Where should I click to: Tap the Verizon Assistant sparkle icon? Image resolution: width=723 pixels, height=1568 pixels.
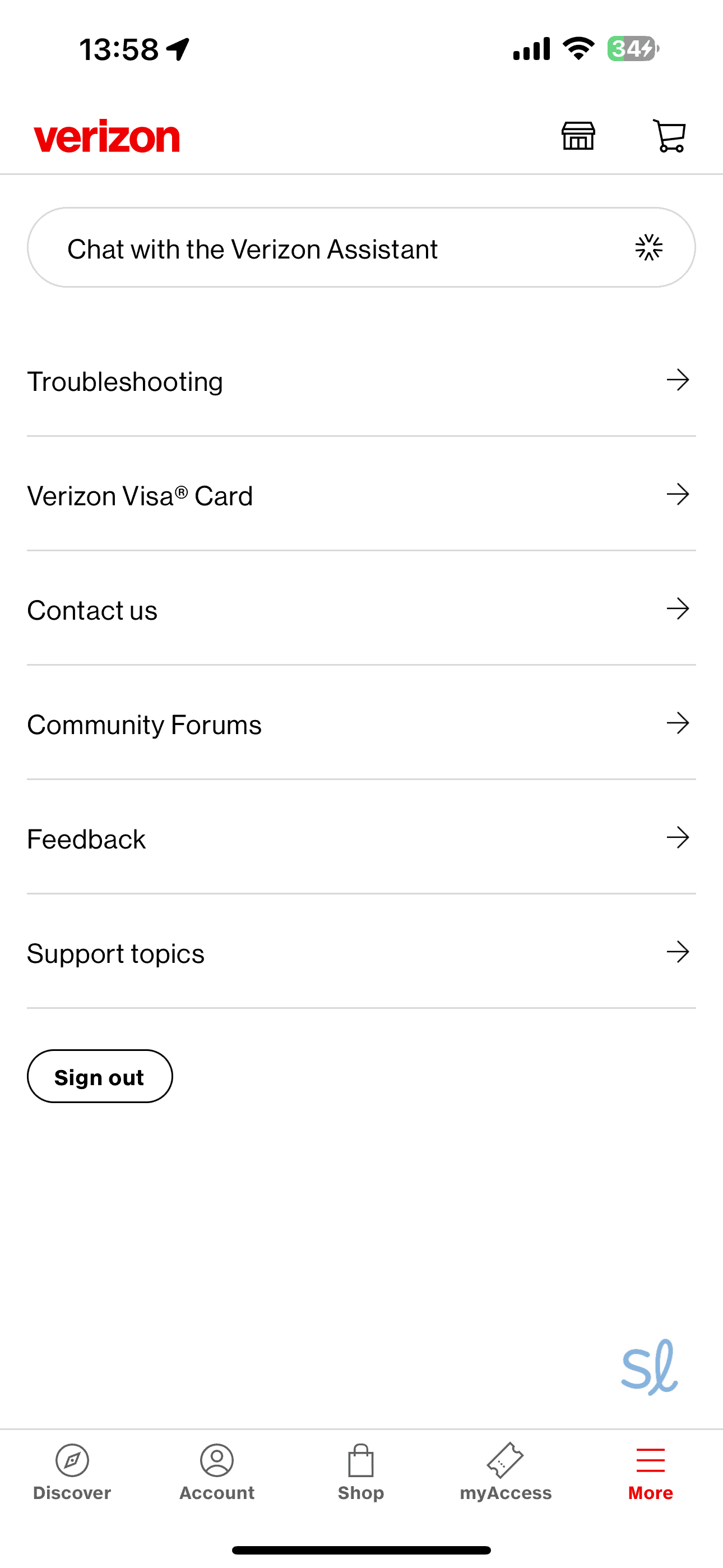(x=649, y=248)
